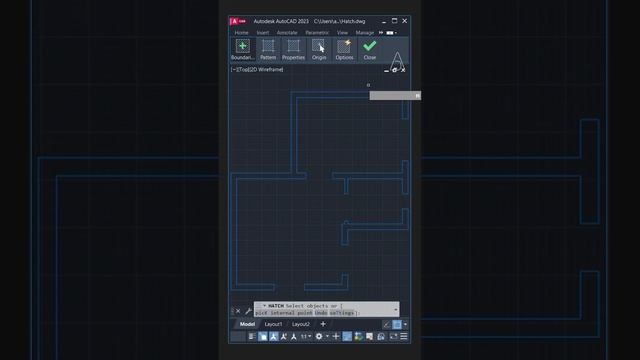Choose 'pick internal point' command option
Image resolution: width=640 pixels, height=360 pixels.
click(x=284, y=313)
